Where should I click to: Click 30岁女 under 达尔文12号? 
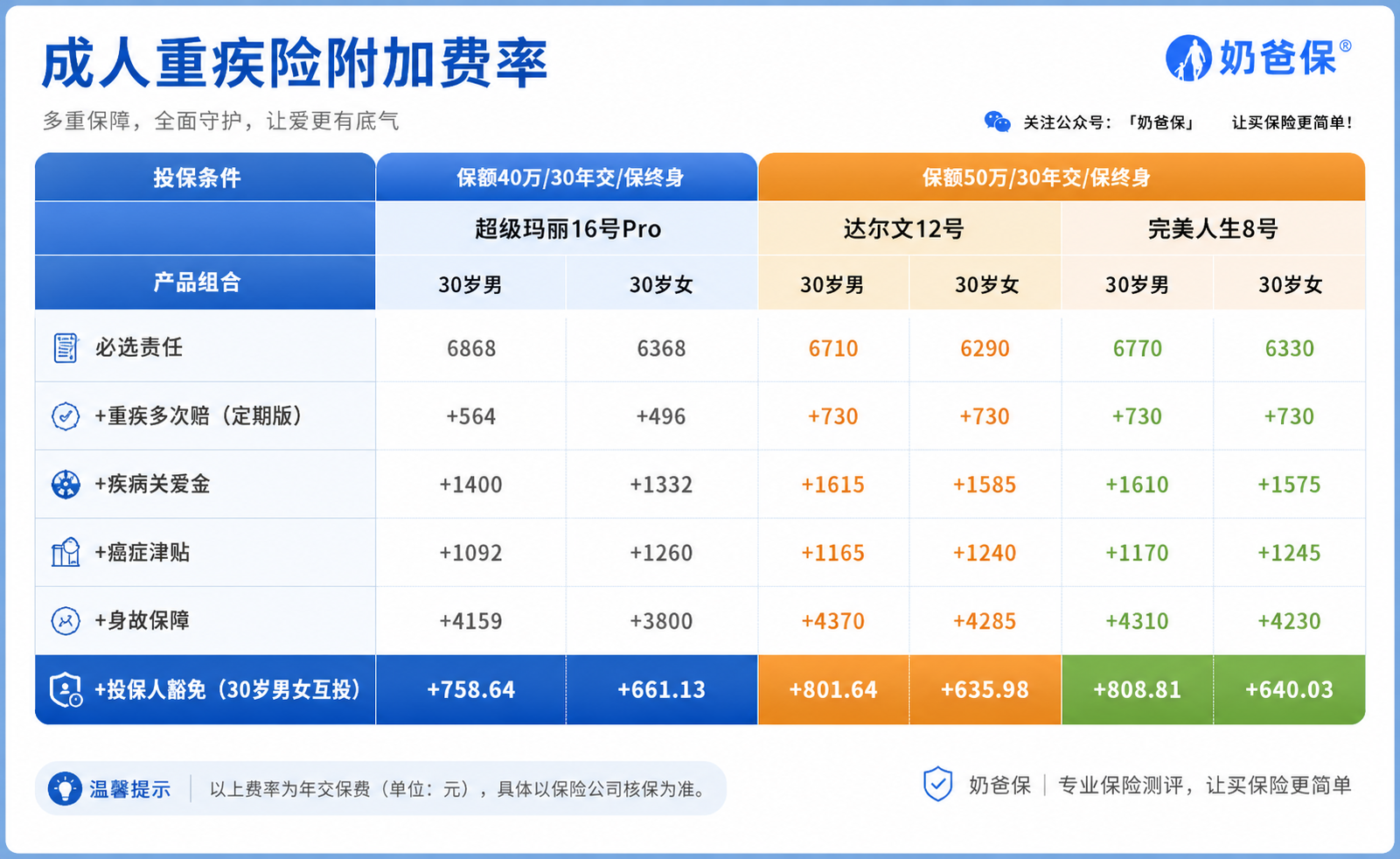tap(986, 284)
